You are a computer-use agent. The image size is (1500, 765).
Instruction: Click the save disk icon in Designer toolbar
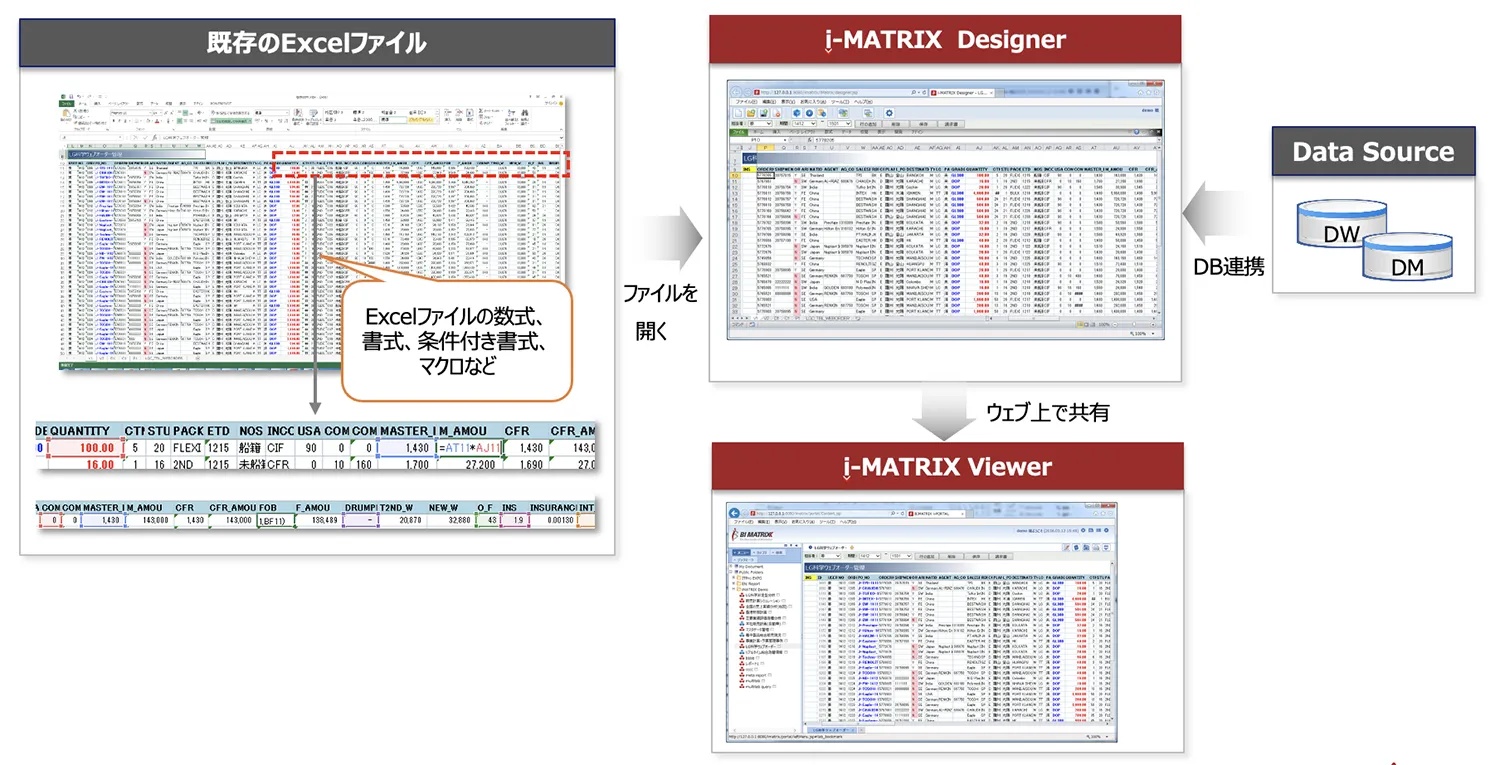(763, 113)
